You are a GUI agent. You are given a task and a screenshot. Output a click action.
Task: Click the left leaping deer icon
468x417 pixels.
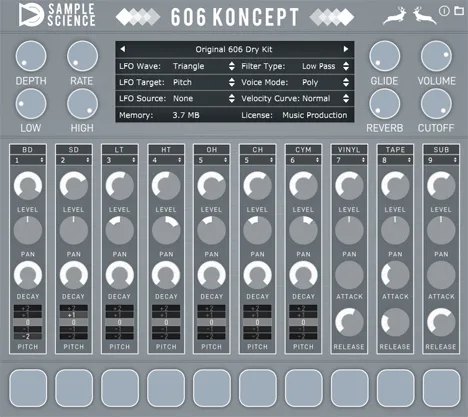395,17
